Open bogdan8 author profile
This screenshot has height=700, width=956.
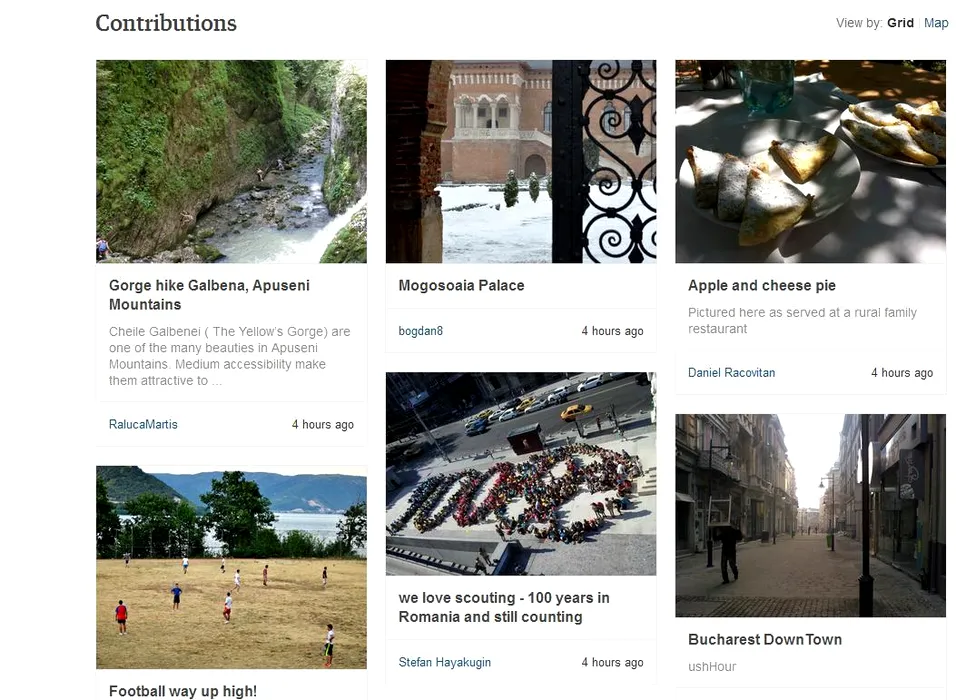coord(420,331)
